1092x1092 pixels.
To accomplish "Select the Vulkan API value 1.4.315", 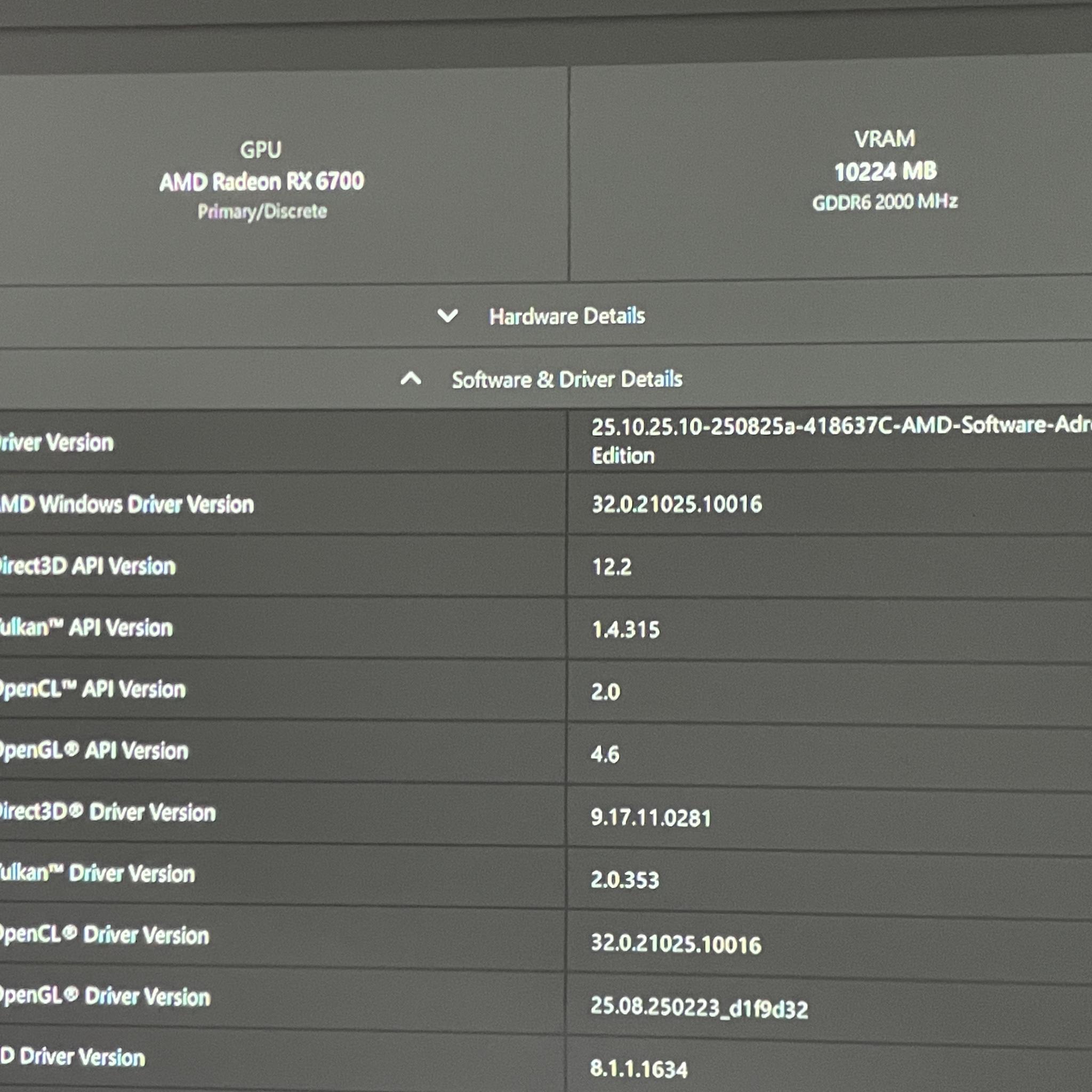I will coord(625,629).
